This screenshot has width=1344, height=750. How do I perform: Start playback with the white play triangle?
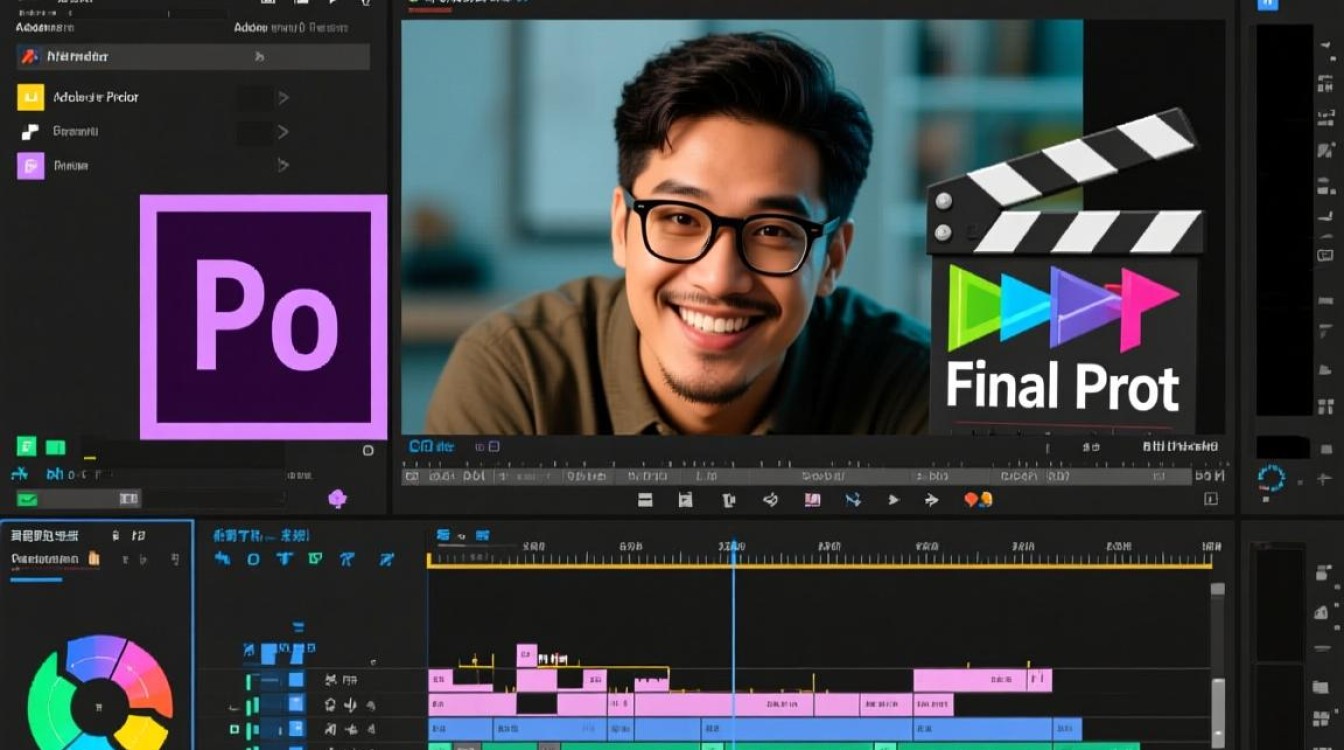point(894,500)
